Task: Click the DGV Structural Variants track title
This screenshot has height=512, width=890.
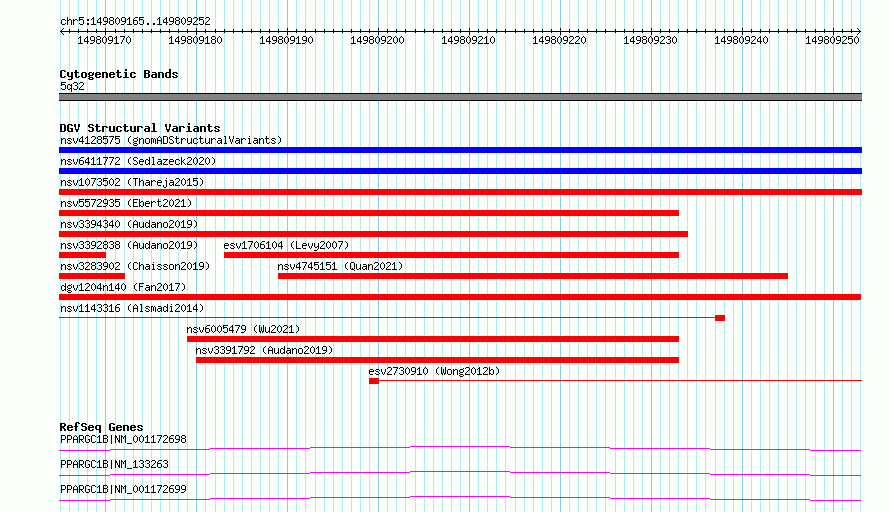Action: click(x=140, y=128)
